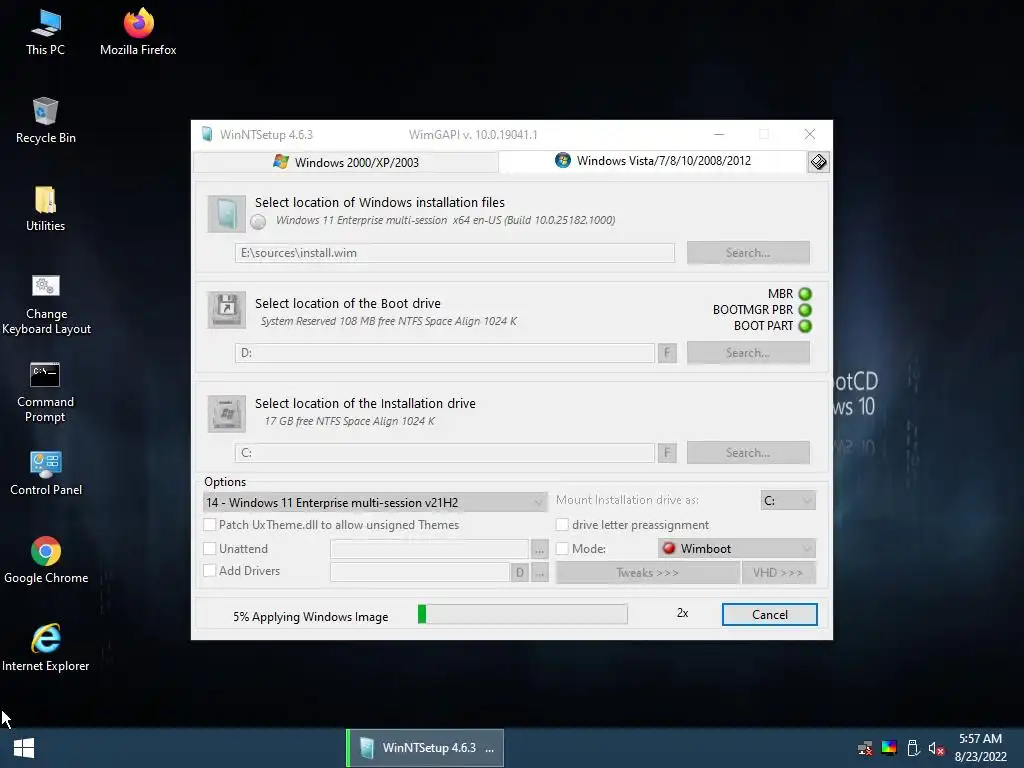Image resolution: width=1024 pixels, height=768 pixels.
Task: Click the BOOTMGR PBR green status light
Action: (805, 310)
